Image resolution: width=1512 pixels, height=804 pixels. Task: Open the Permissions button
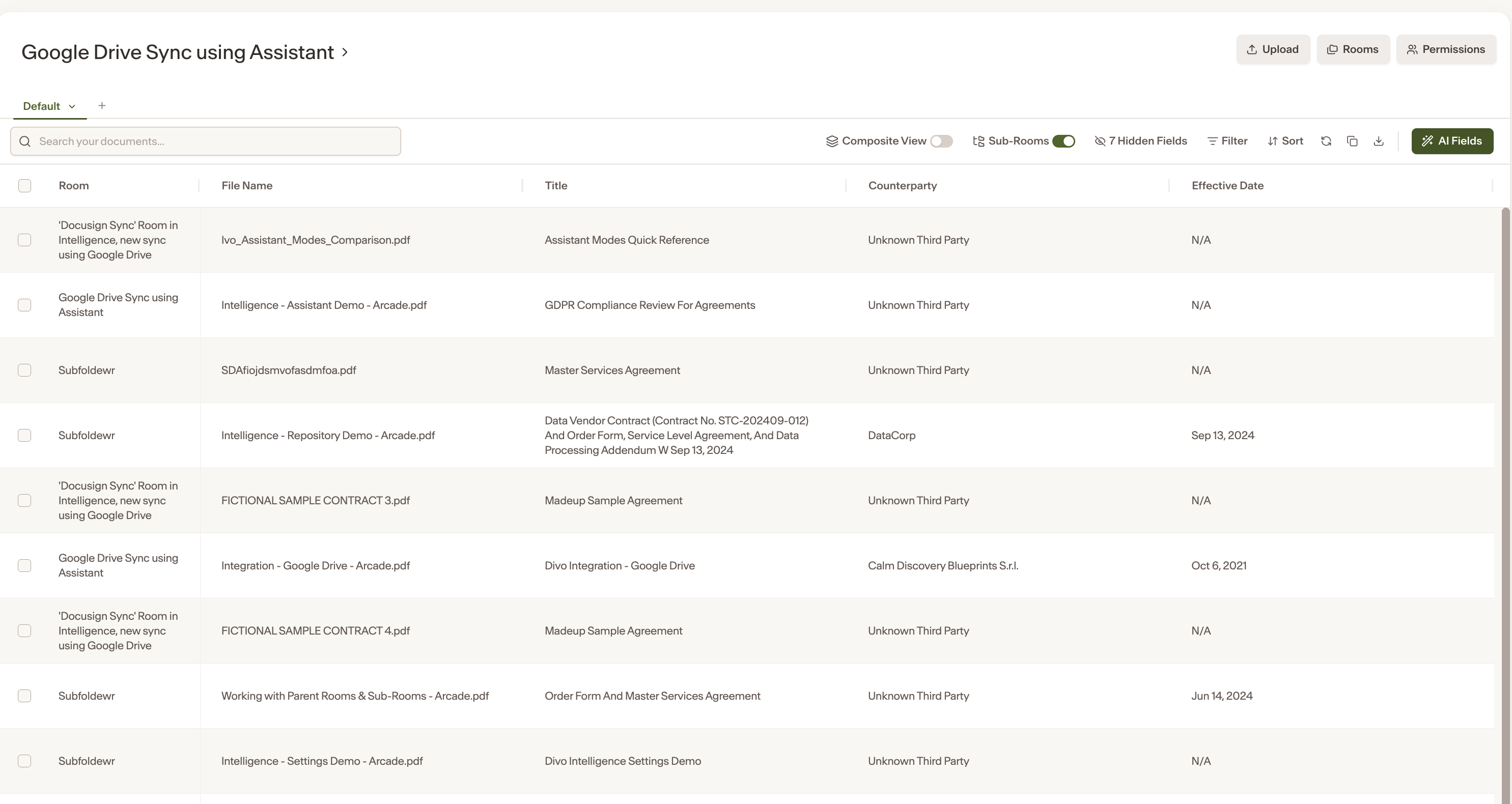pyautogui.click(x=1446, y=49)
